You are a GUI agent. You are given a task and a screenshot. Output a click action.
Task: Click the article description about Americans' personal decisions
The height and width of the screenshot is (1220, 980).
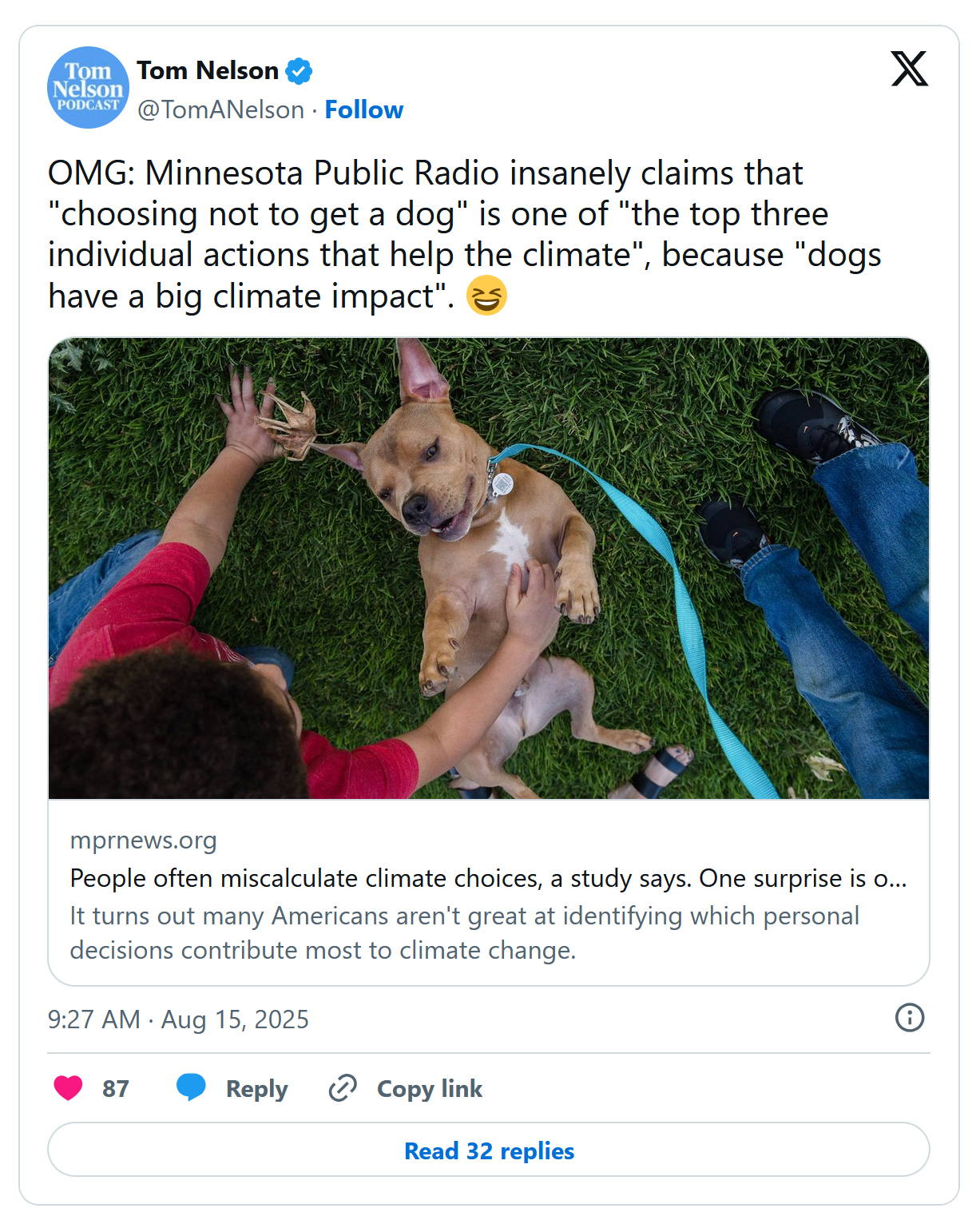click(464, 932)
